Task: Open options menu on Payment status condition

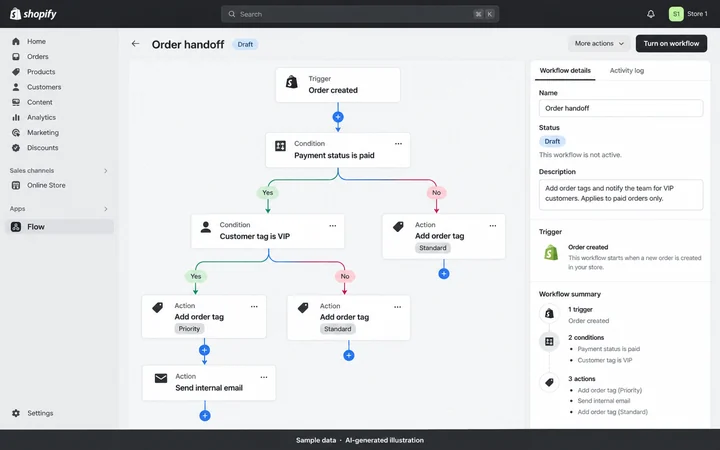Action: tap(398, 144)
